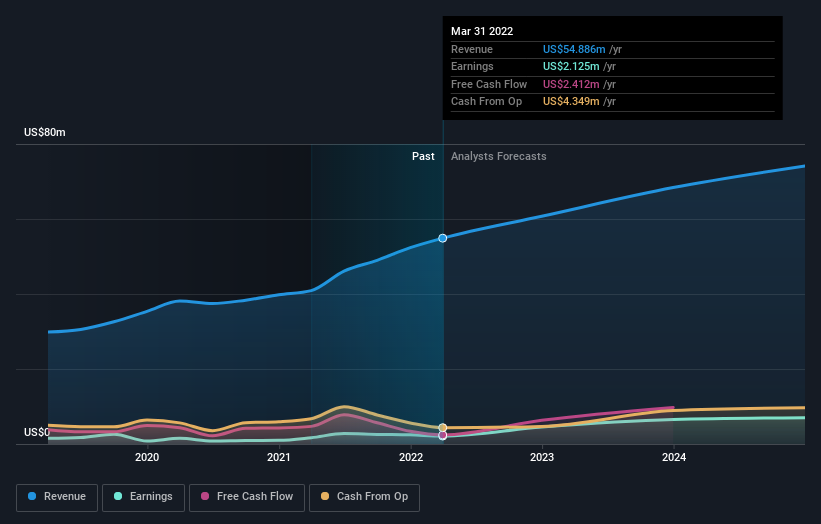Screen dimensions: 821x524
Task: Click the blue Revenue data point marker
Action: pyautogui.click(x=442, y=238)
